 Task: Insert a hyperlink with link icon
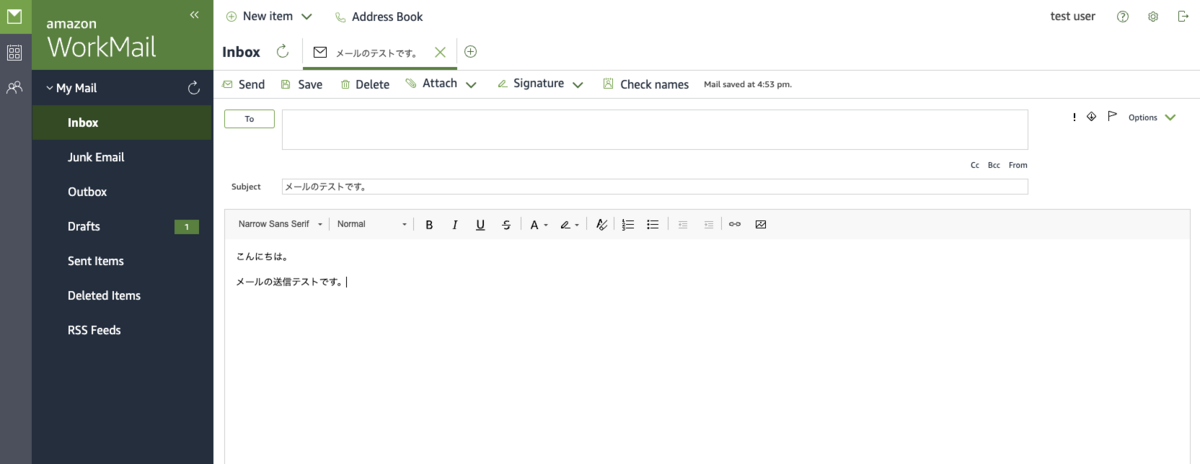point(735,225)
